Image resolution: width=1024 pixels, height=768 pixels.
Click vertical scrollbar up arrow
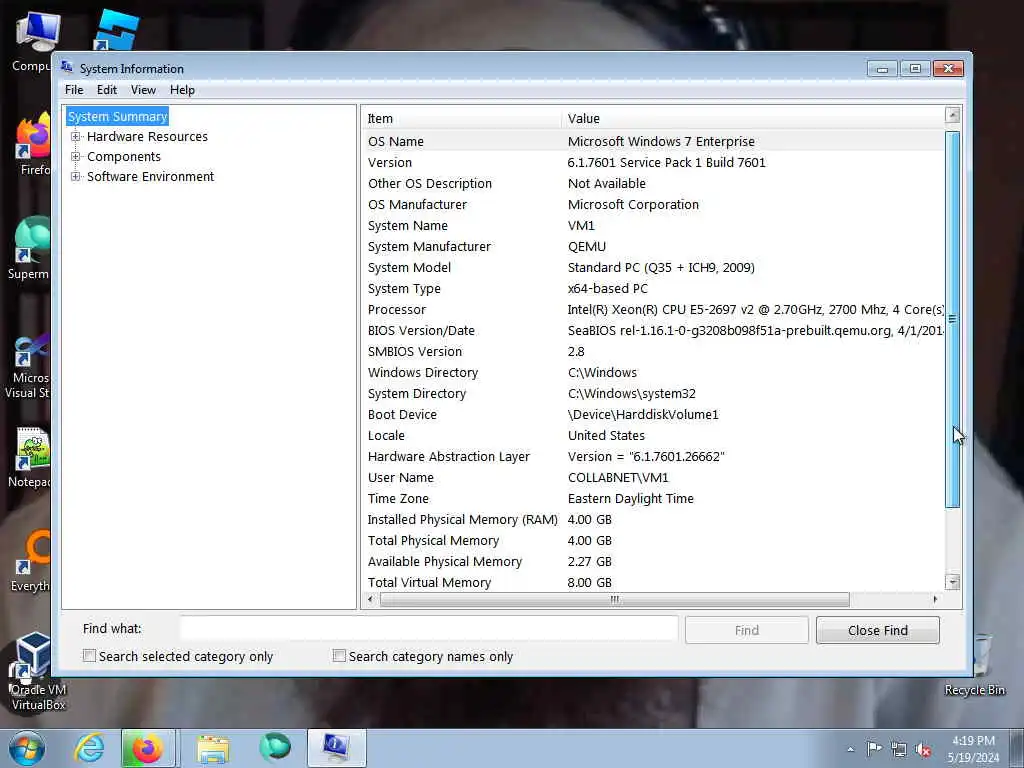[x=953, y=116]
